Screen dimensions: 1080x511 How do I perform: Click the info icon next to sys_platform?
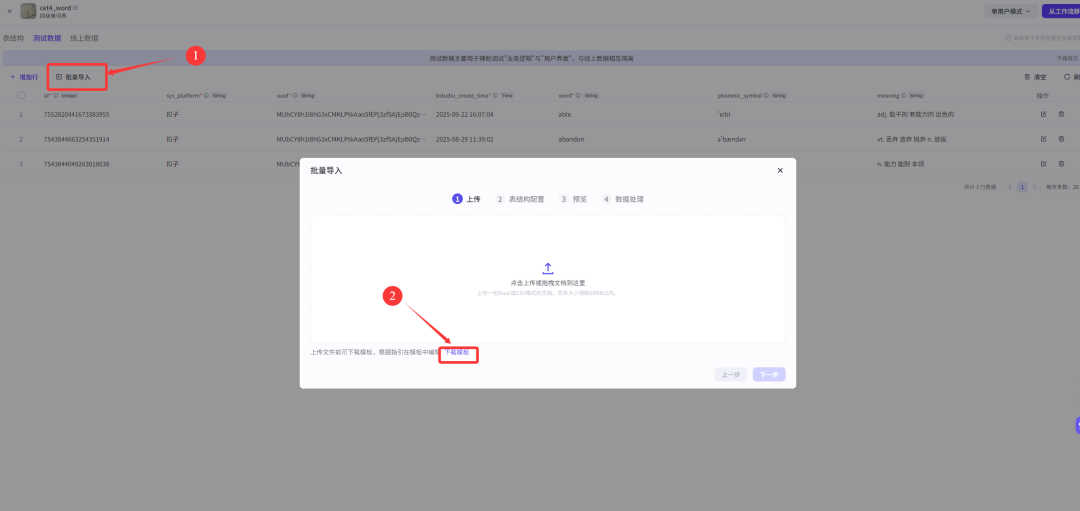point(206,96)
